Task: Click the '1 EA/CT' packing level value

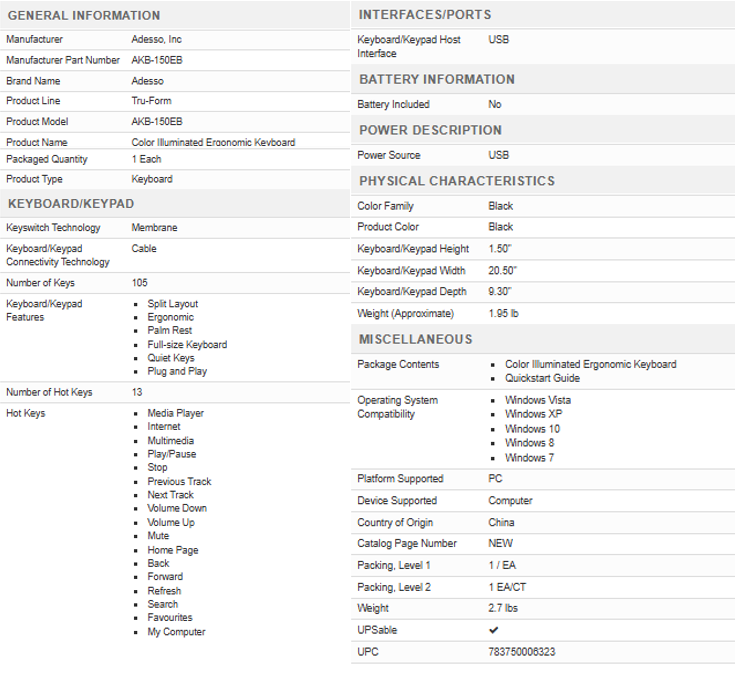Action: coord(507,587)
